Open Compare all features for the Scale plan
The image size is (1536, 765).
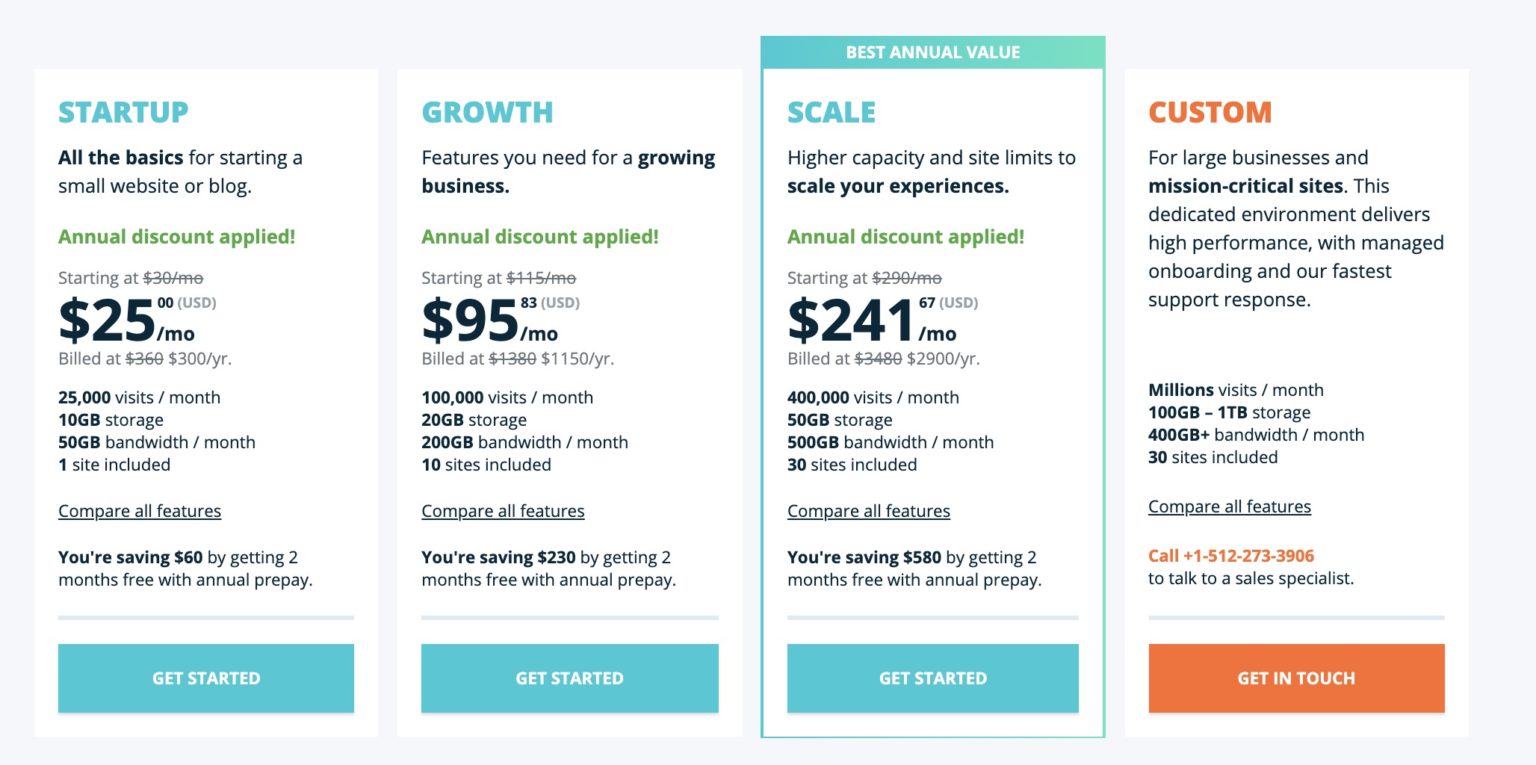click(868, 511)
